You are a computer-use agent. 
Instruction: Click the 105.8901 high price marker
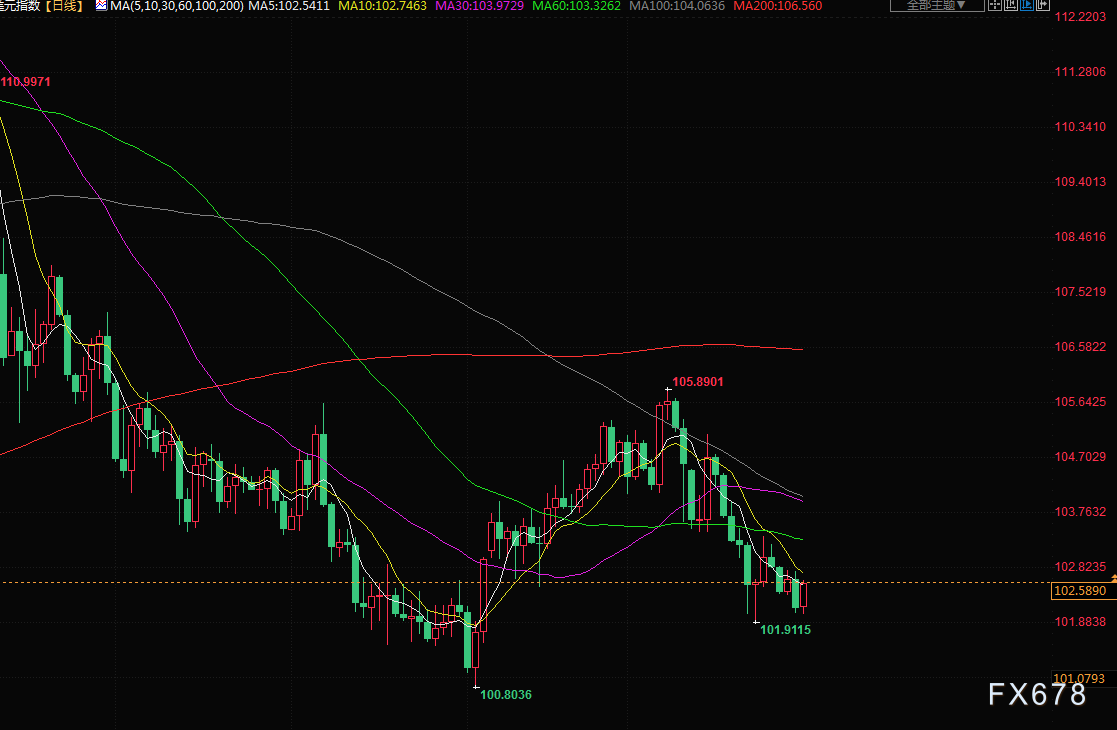pos(697,382)
